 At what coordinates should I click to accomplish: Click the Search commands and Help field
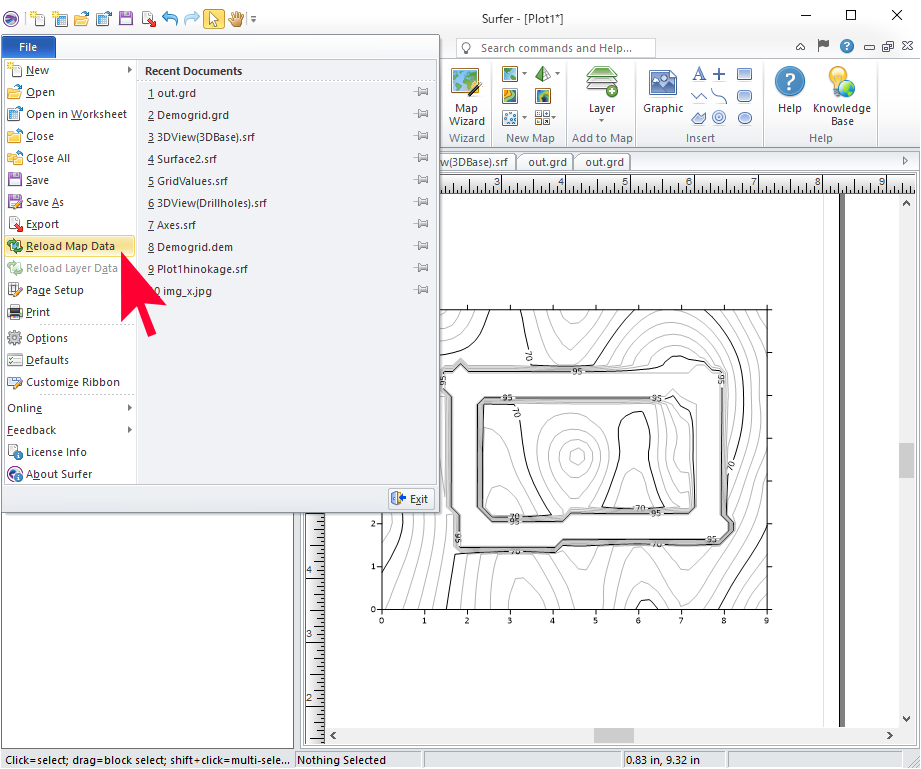(556, 48)
